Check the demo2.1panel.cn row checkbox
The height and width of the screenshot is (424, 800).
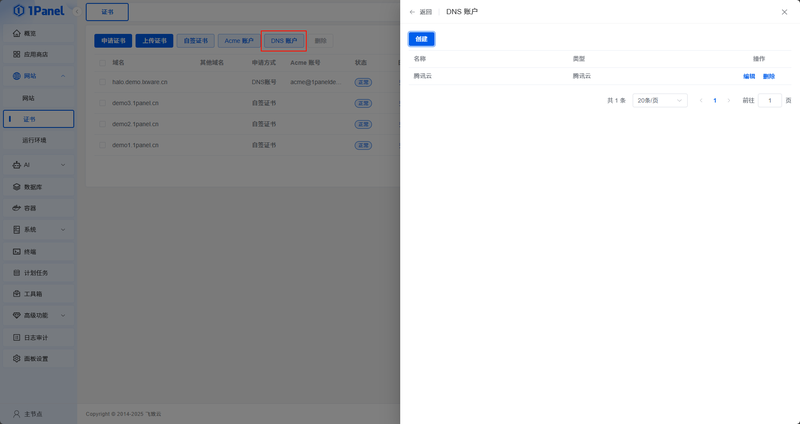(x=103, y=124)
